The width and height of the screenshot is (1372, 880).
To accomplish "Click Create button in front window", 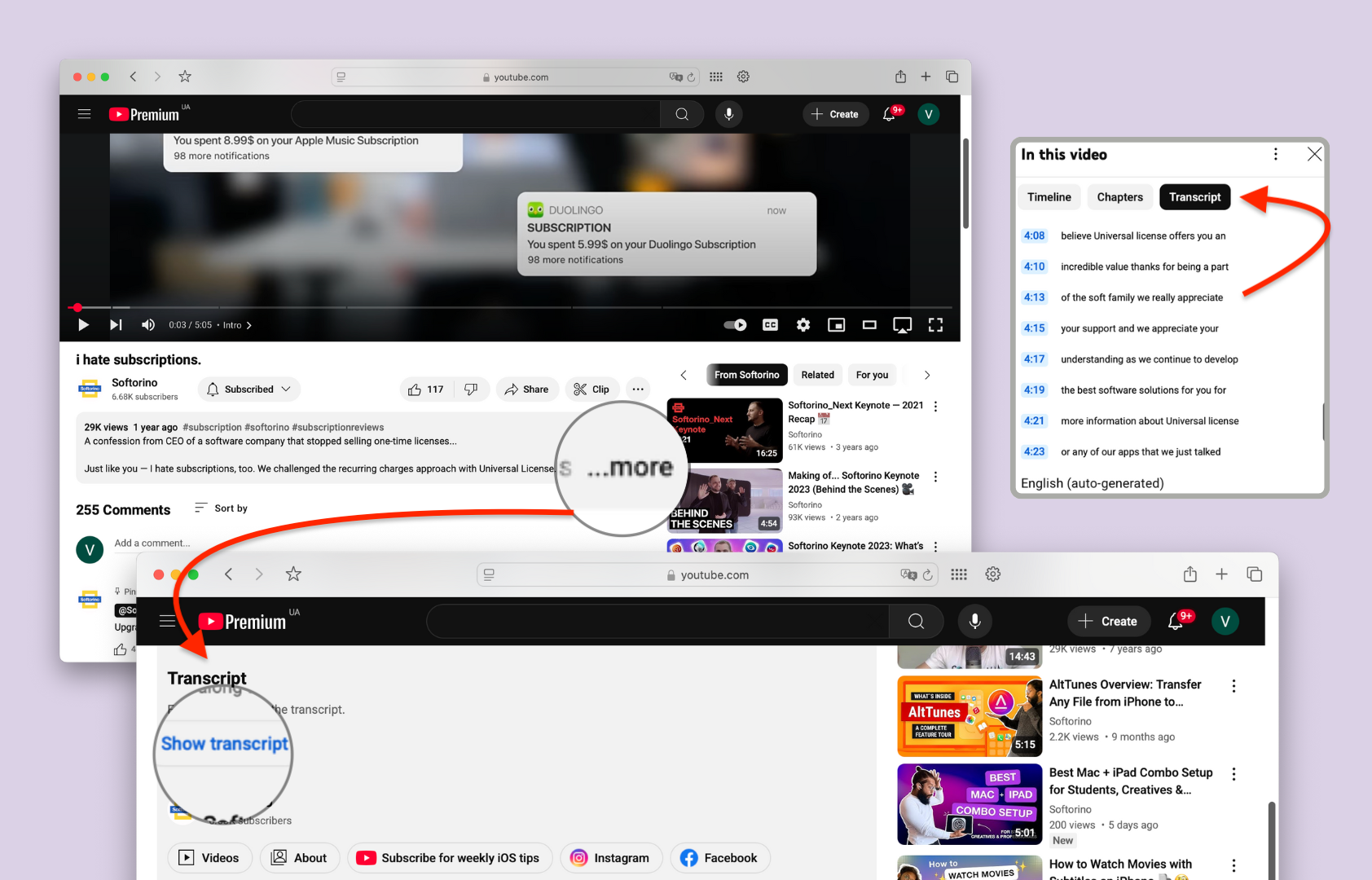I will 1108,622.
